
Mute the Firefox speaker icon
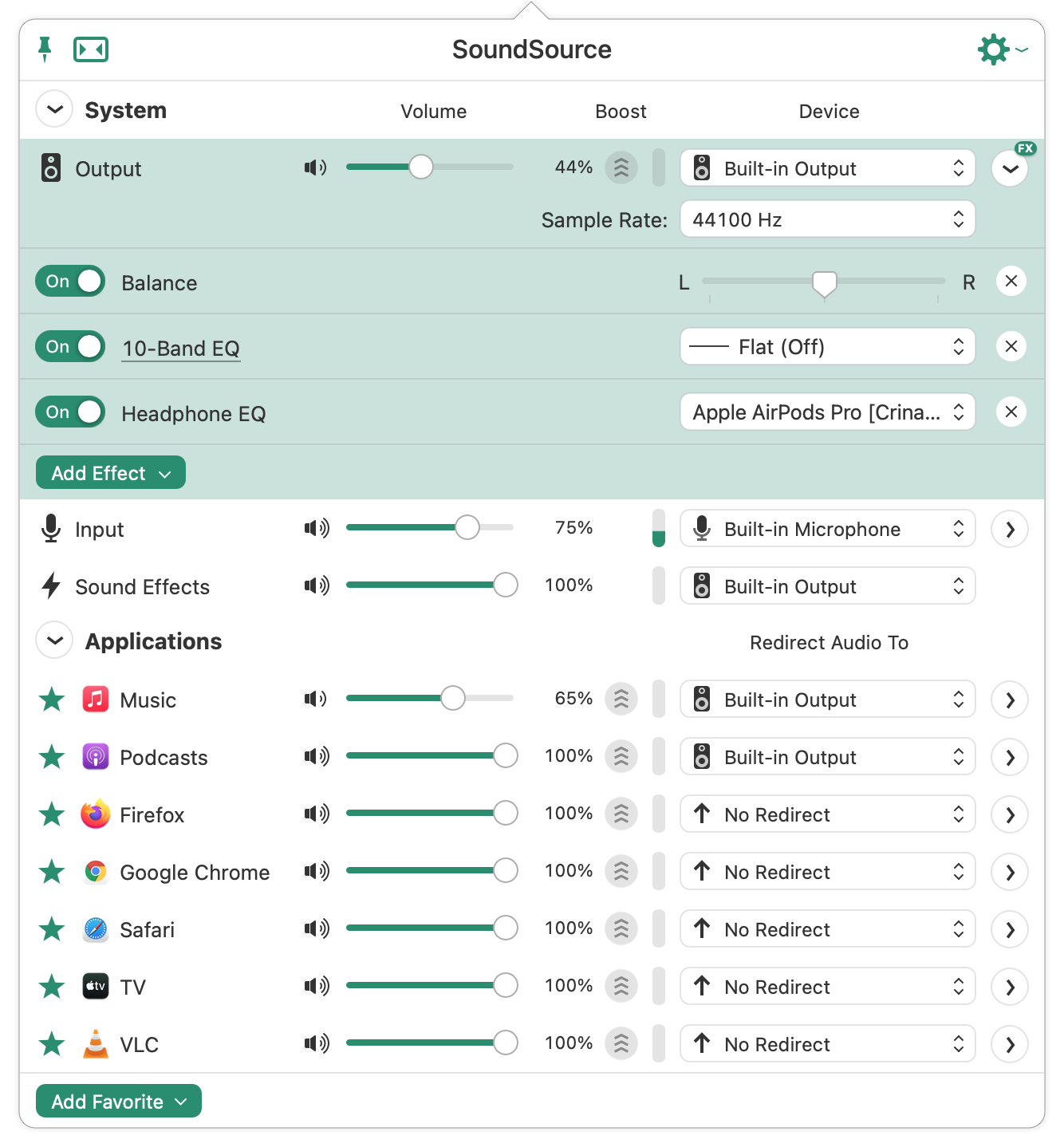317,814
